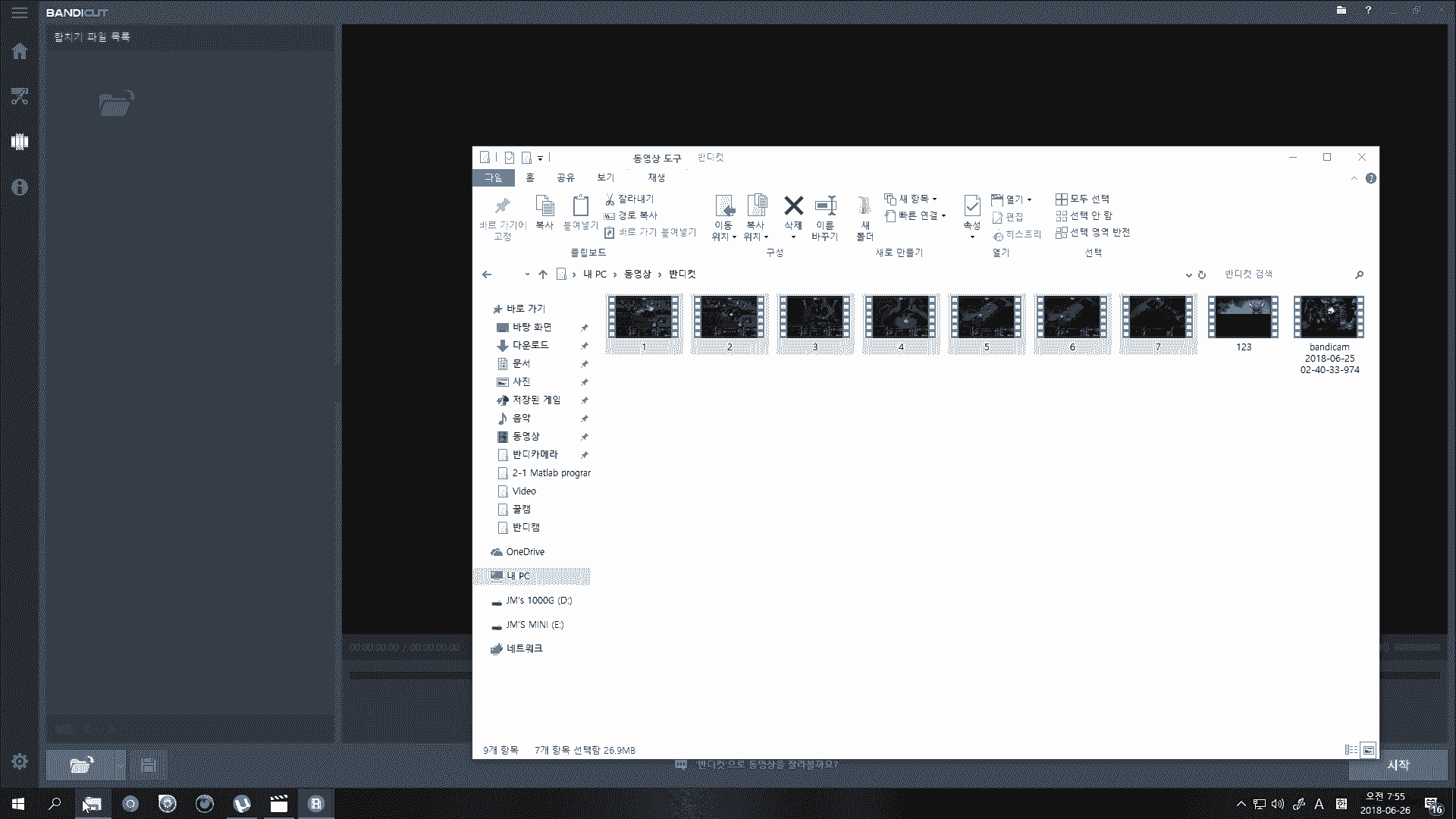This screenshot has width=1456, height=819.
Task: Open taskbar volume icon
Action: (1278, 804)
